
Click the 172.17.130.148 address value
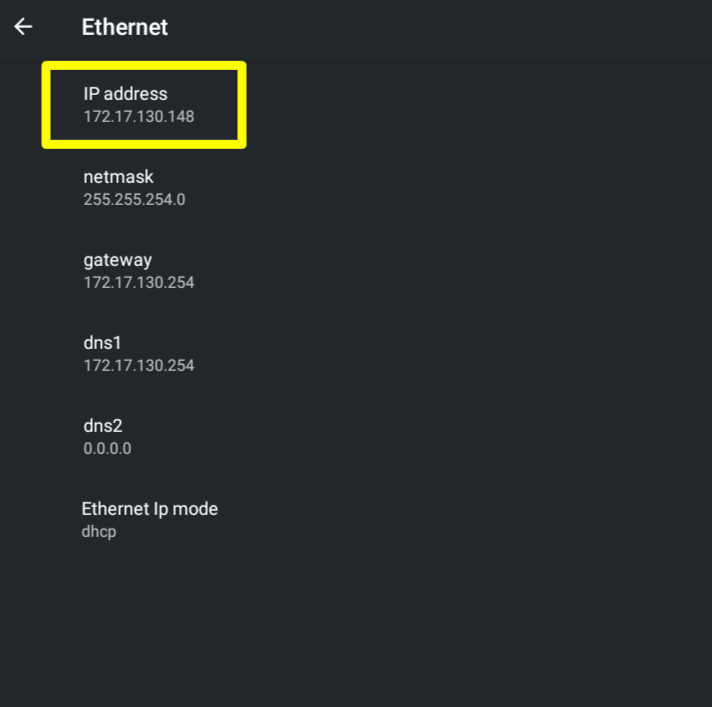138,117
